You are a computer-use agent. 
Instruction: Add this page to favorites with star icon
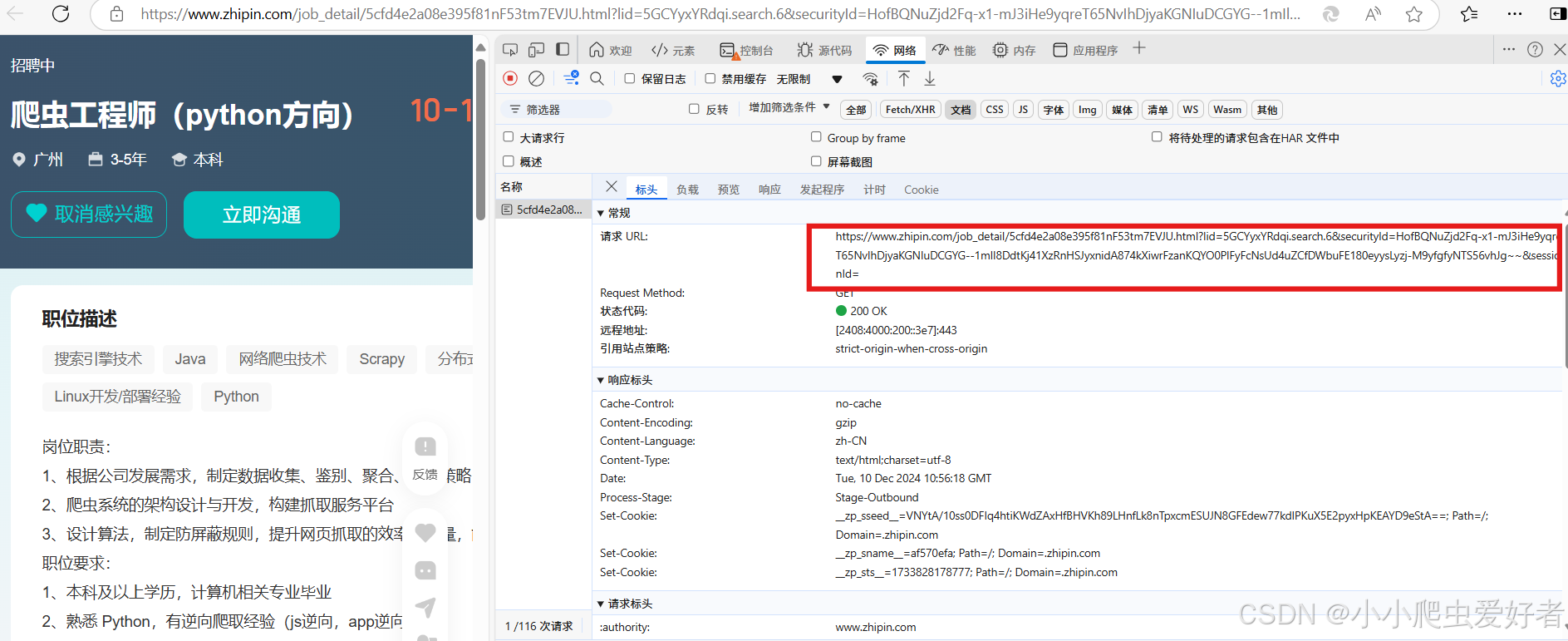pyautogui.click(x=1414, y=14)
